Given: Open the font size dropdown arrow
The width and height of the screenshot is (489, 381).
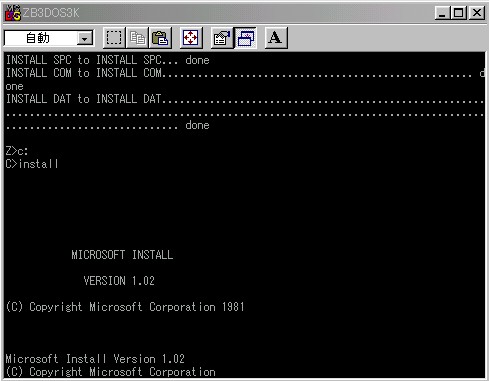Looking at the screenshot, I should (x=85, y=39).
